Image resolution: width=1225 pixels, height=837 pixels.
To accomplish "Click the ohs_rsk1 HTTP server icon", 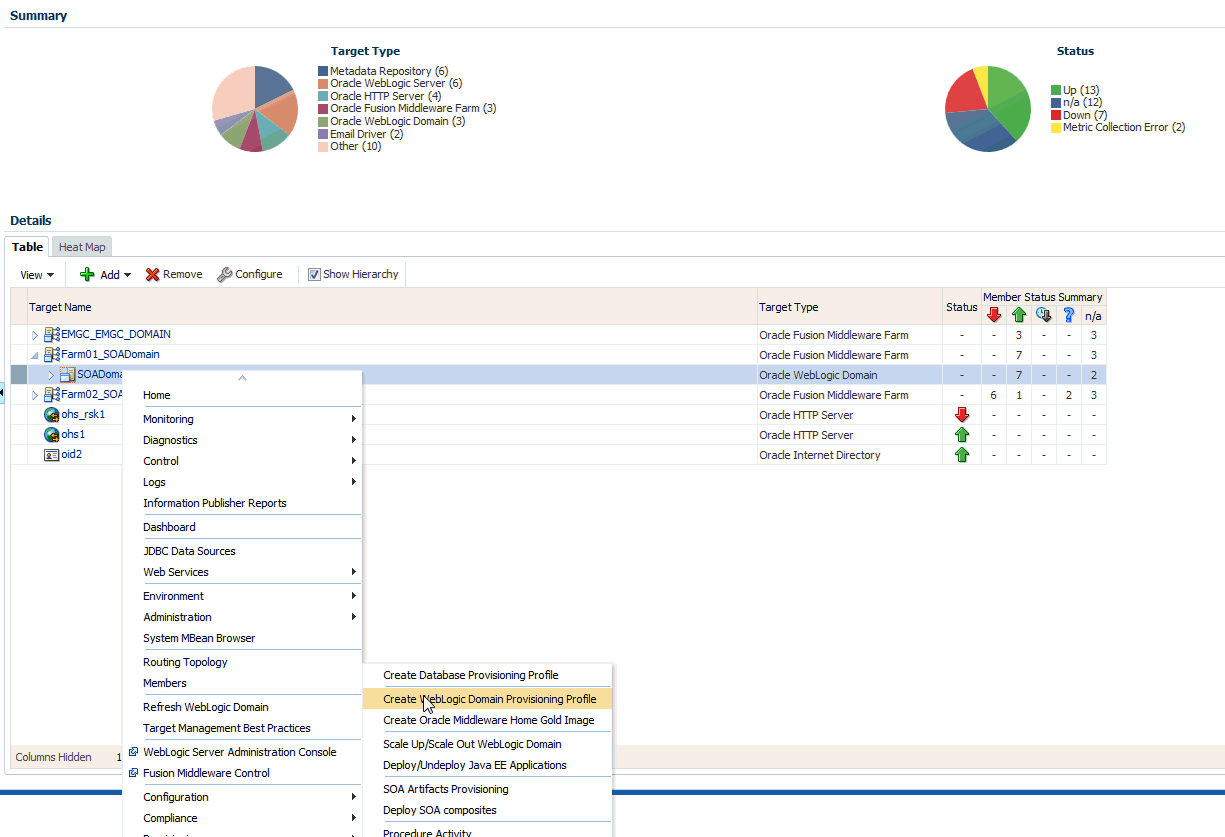I will pos(52,415).
